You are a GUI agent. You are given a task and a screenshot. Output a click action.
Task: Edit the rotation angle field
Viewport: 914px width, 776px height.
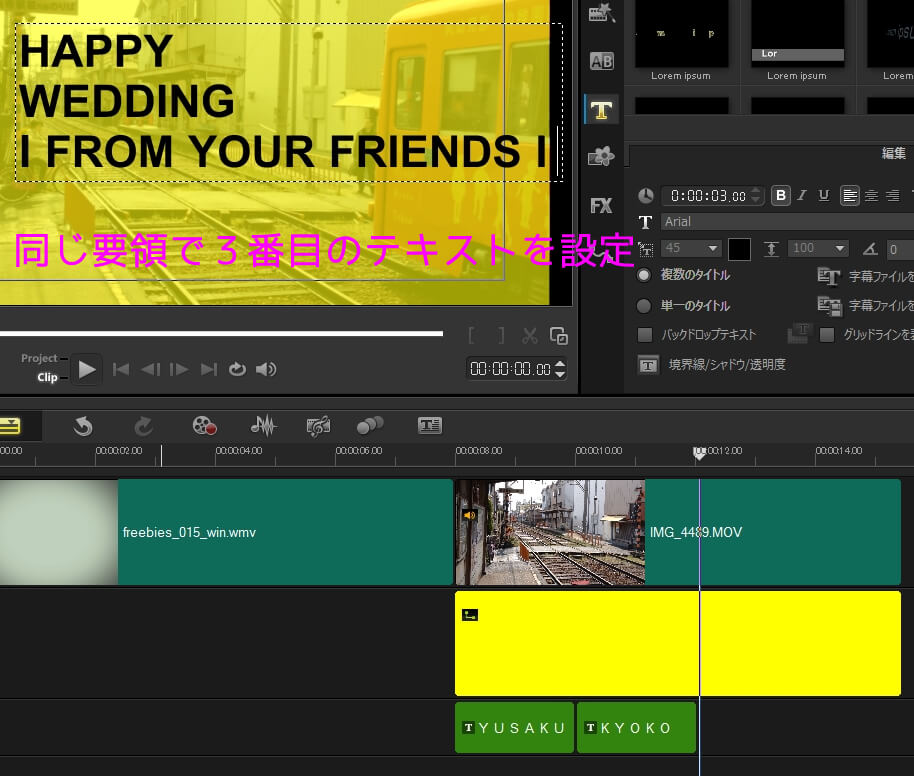899,250
